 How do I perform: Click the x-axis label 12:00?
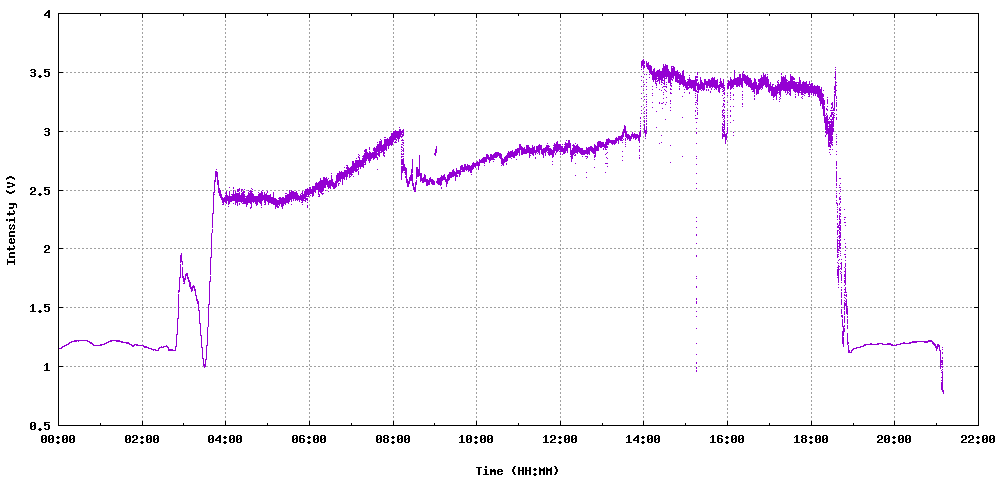[560, 439]
